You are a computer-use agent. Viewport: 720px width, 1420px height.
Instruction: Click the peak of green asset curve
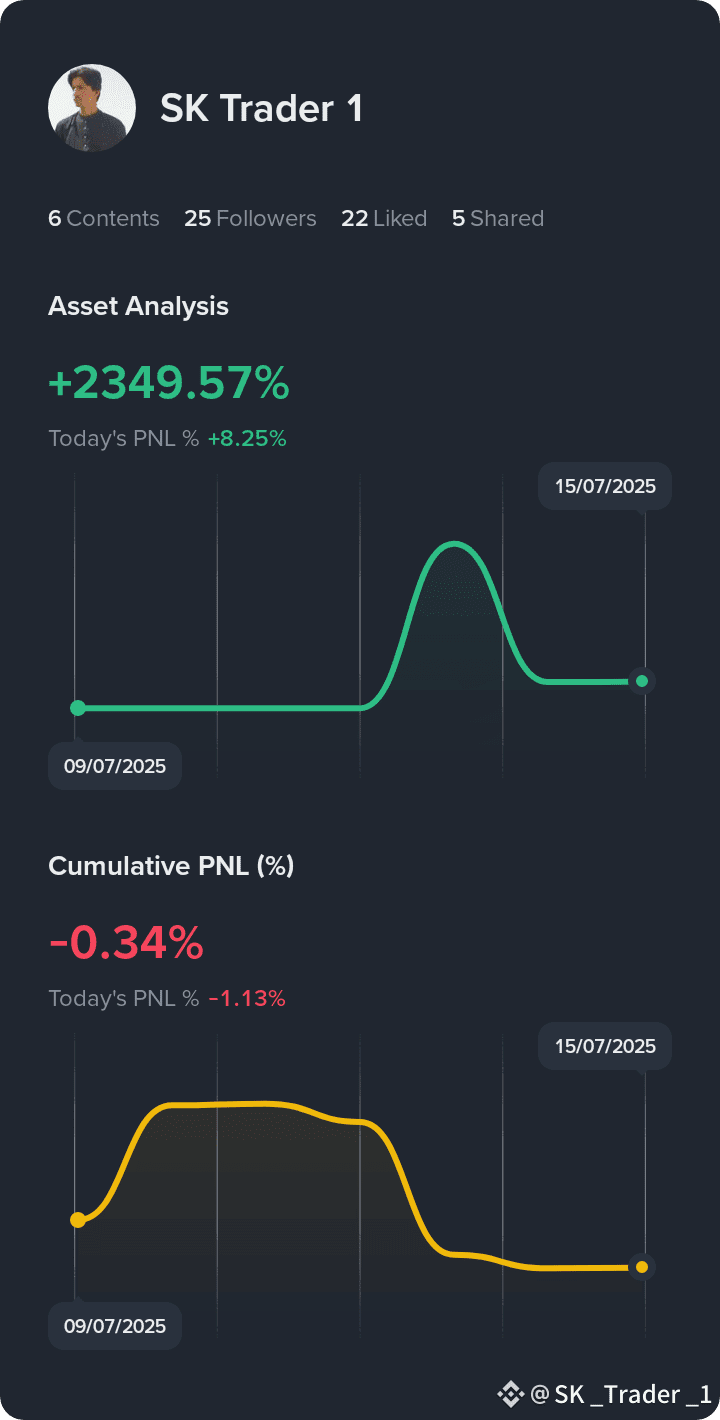click(456, 544)
